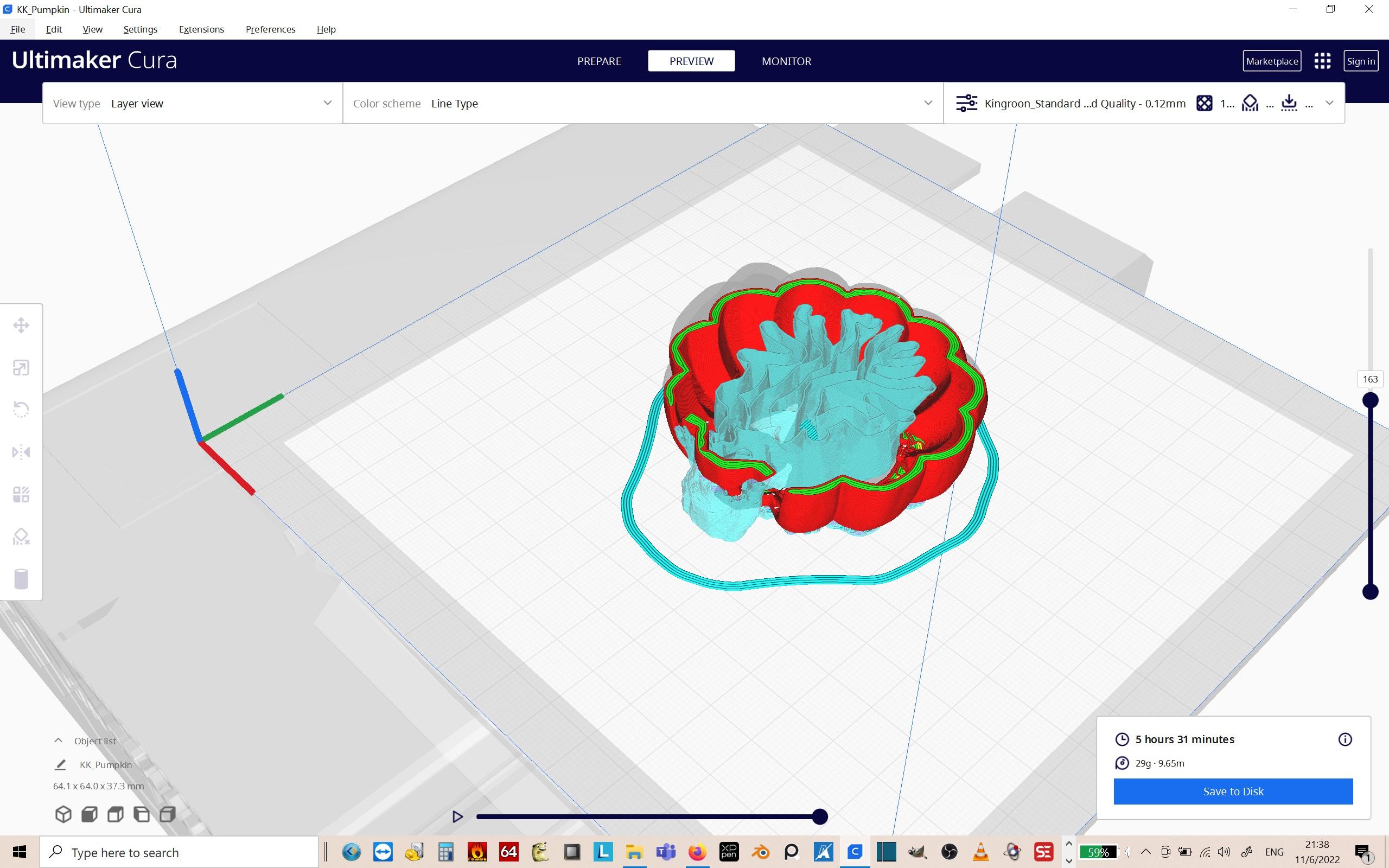Switch to the PREPARE stage
The width and height of the screenshot is (1389, 868).
coord(599,61)
